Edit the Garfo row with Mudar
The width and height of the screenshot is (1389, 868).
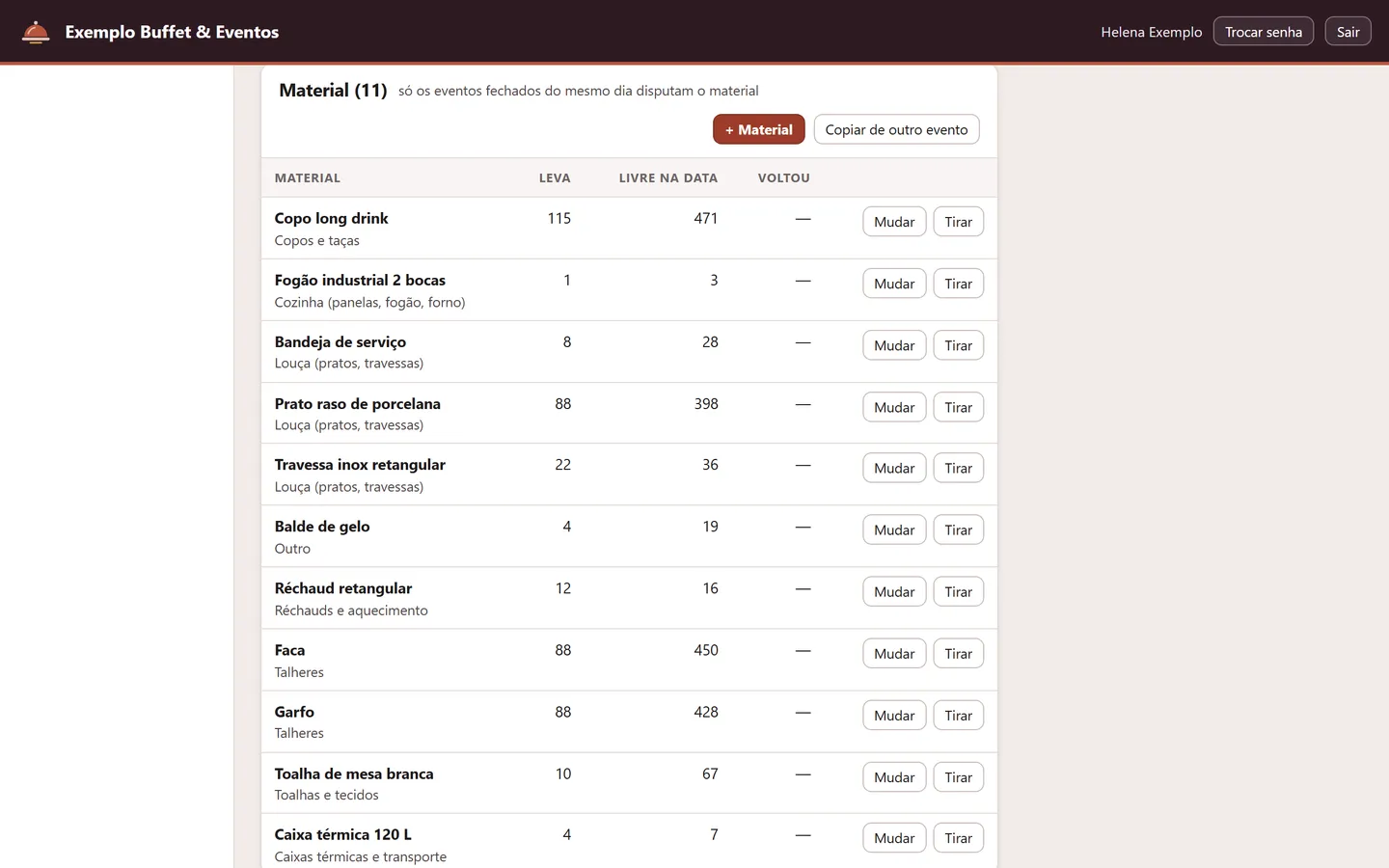894,715
